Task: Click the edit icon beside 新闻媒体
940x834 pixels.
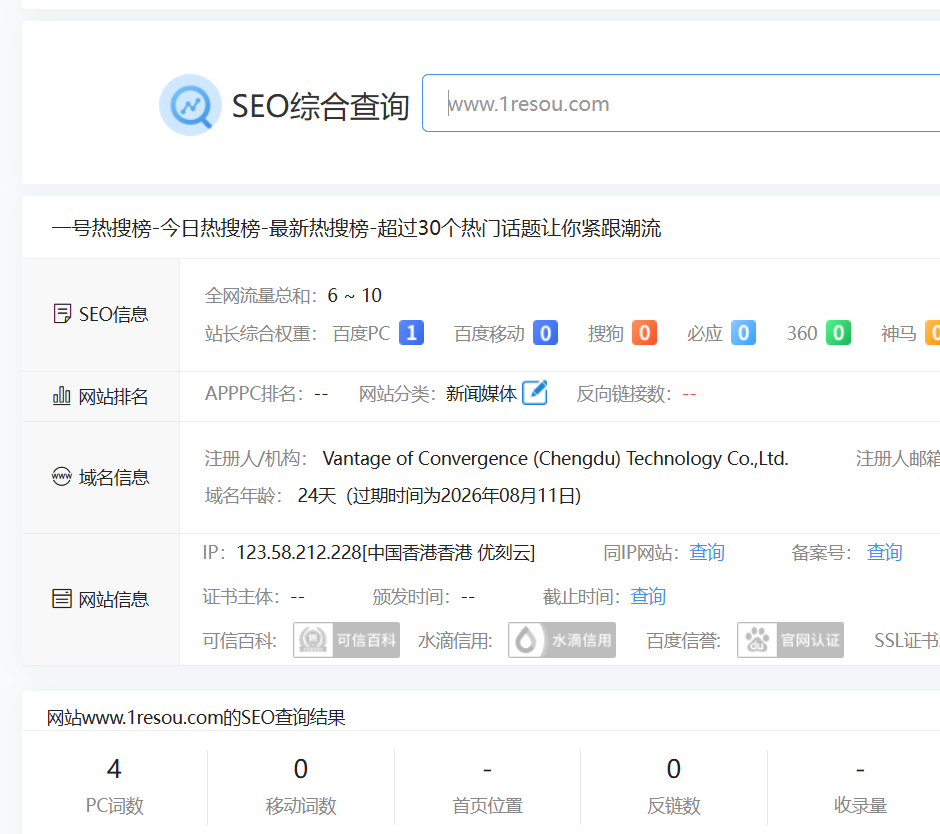Action: tap(535, 393)
